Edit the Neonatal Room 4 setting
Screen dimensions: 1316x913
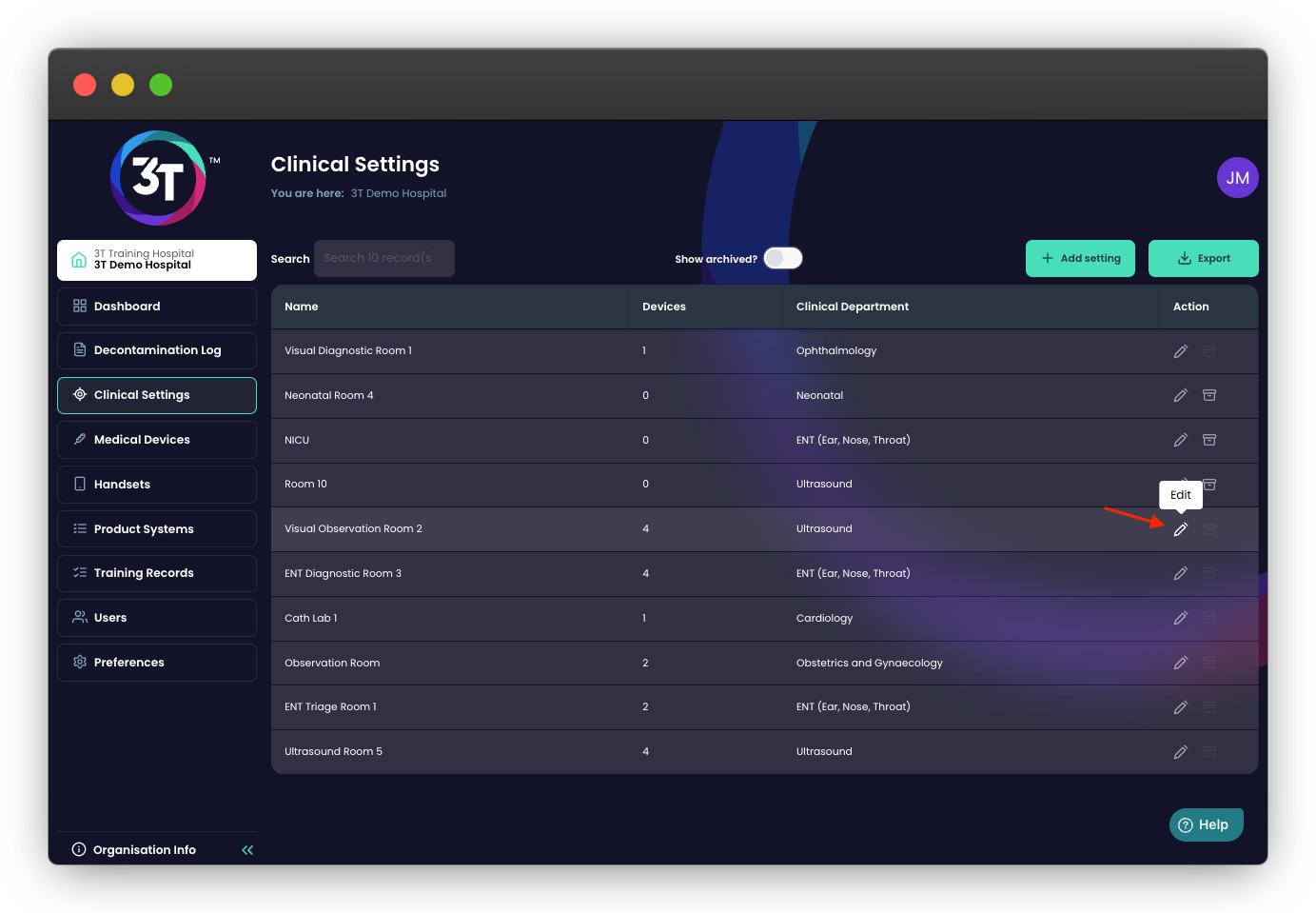(x=1180, y=395)
